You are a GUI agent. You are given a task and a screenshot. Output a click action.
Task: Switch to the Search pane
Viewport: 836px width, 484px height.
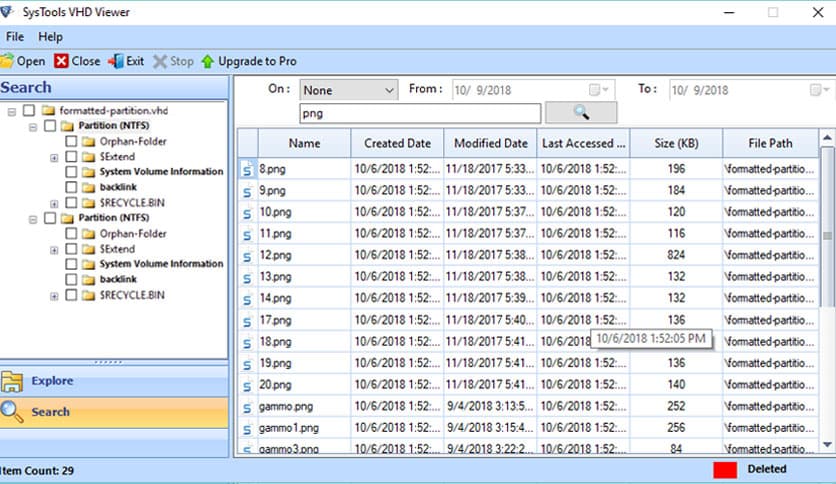point(114,412)
